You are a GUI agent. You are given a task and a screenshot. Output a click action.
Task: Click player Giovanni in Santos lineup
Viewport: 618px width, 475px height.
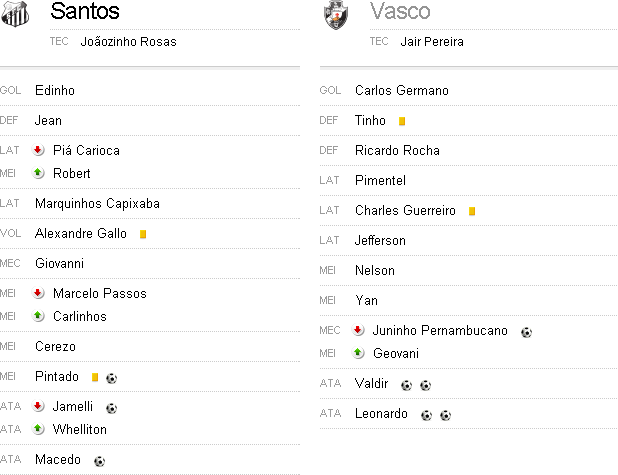59,263
